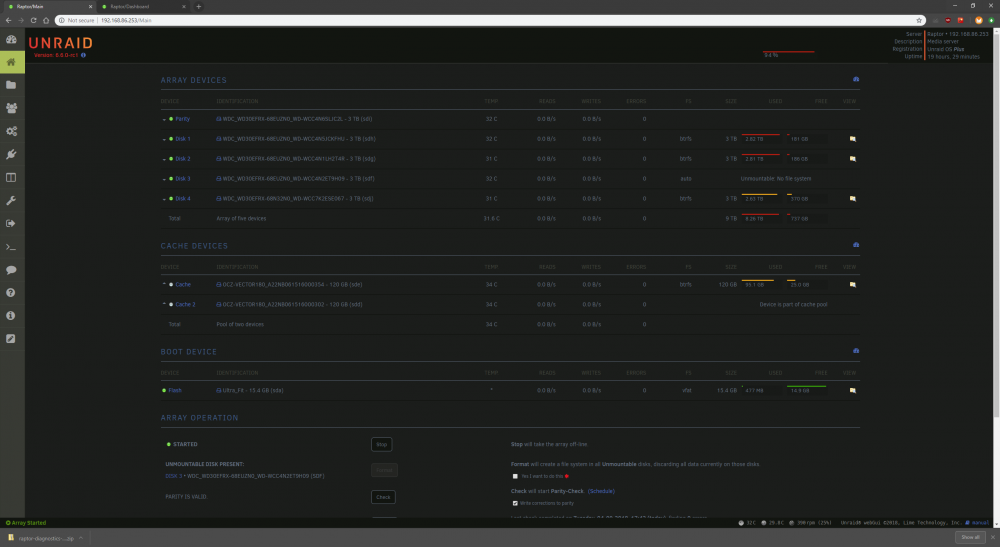Click the version info icon beside Unraid version

tap(84, 55)
